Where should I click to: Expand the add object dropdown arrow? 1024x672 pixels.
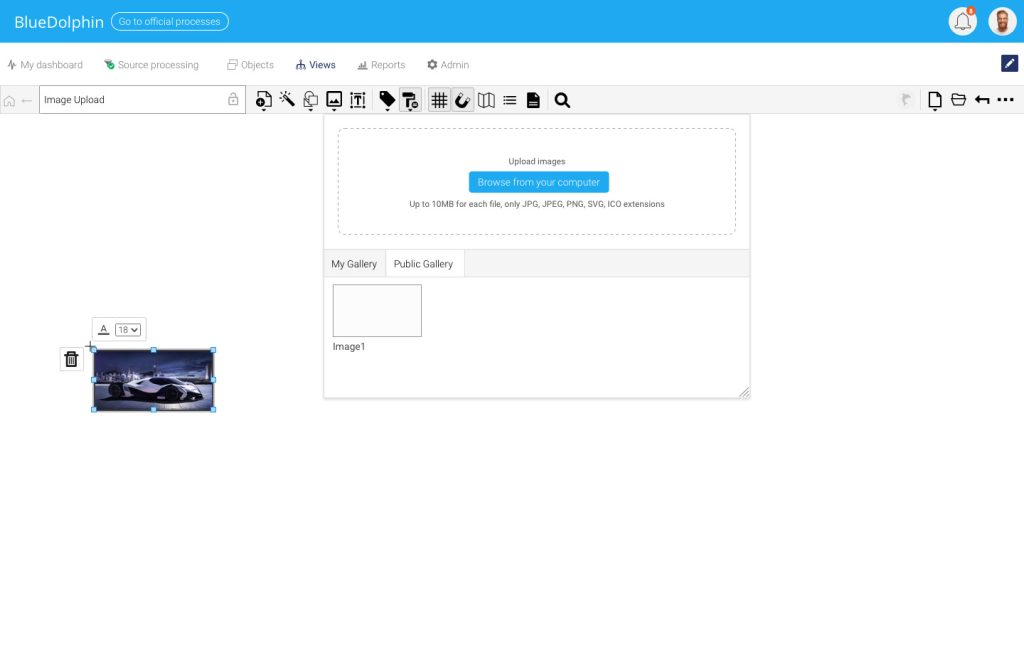(264, 110)
